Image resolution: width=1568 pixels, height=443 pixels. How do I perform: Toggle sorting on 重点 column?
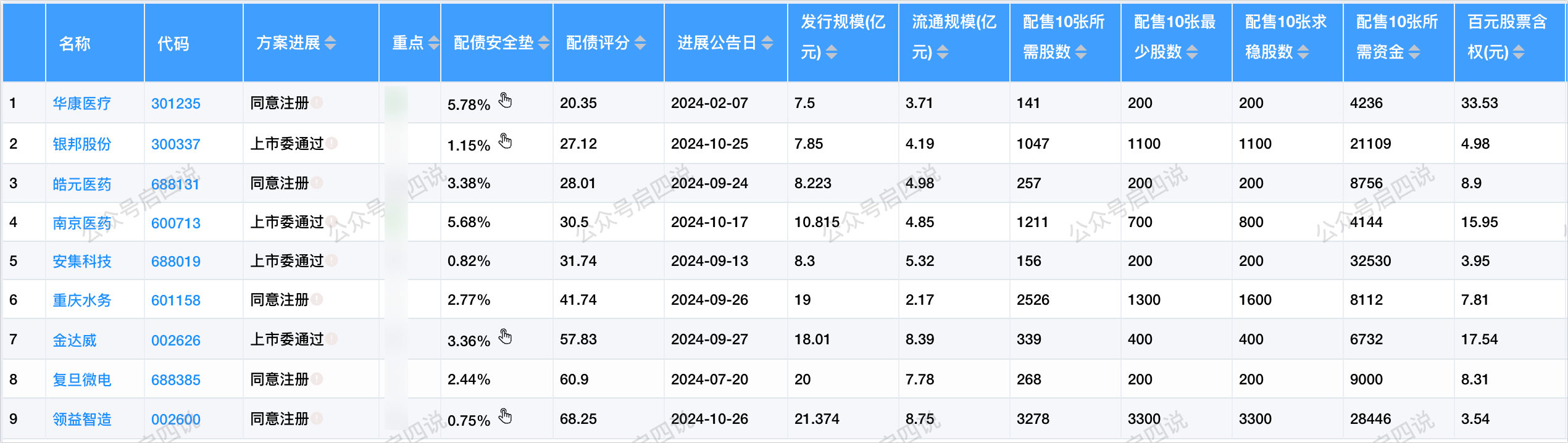(x=434, y=43)
